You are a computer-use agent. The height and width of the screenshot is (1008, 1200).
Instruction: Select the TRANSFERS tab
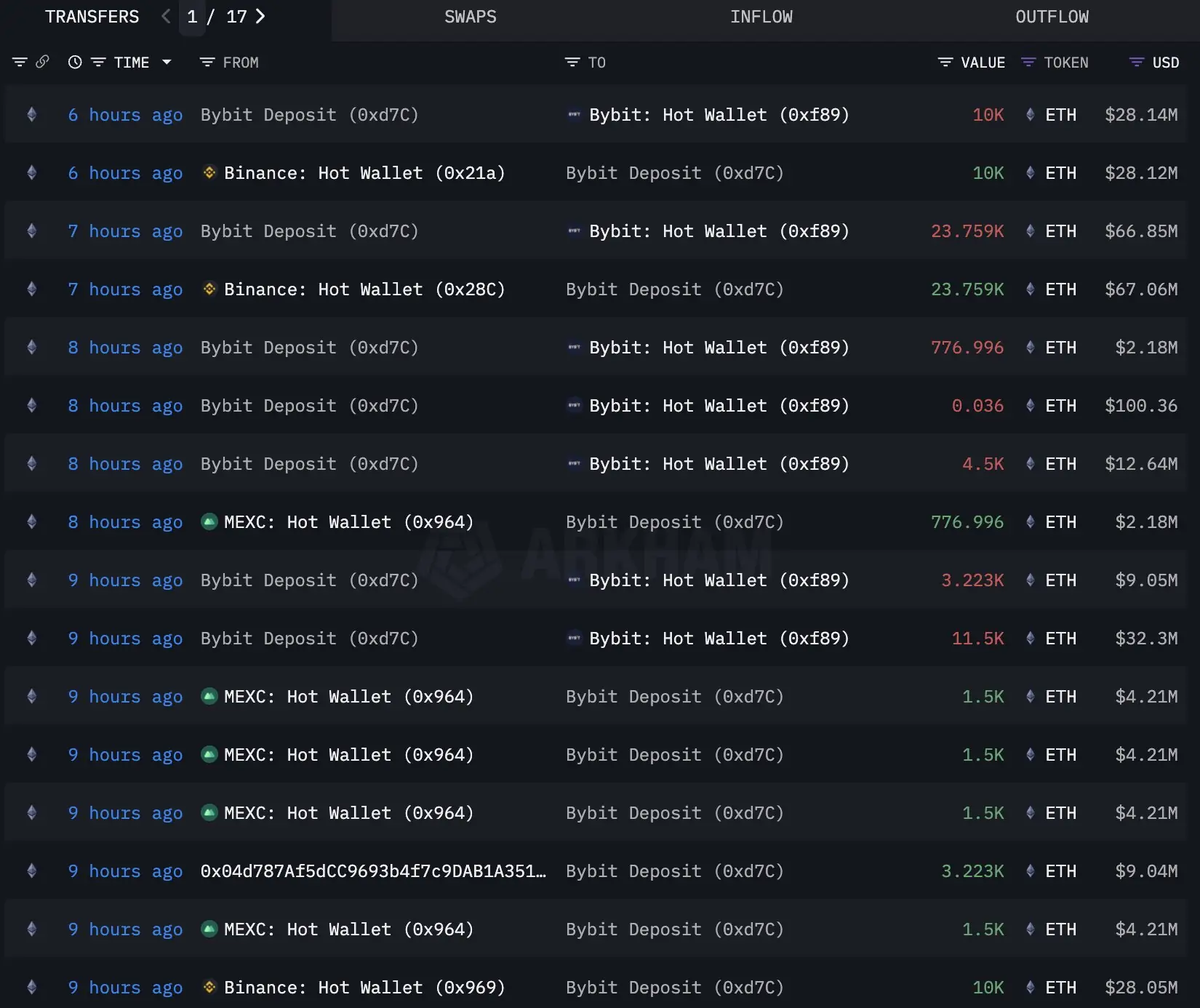pyautogui.click(x=92, y=17)
